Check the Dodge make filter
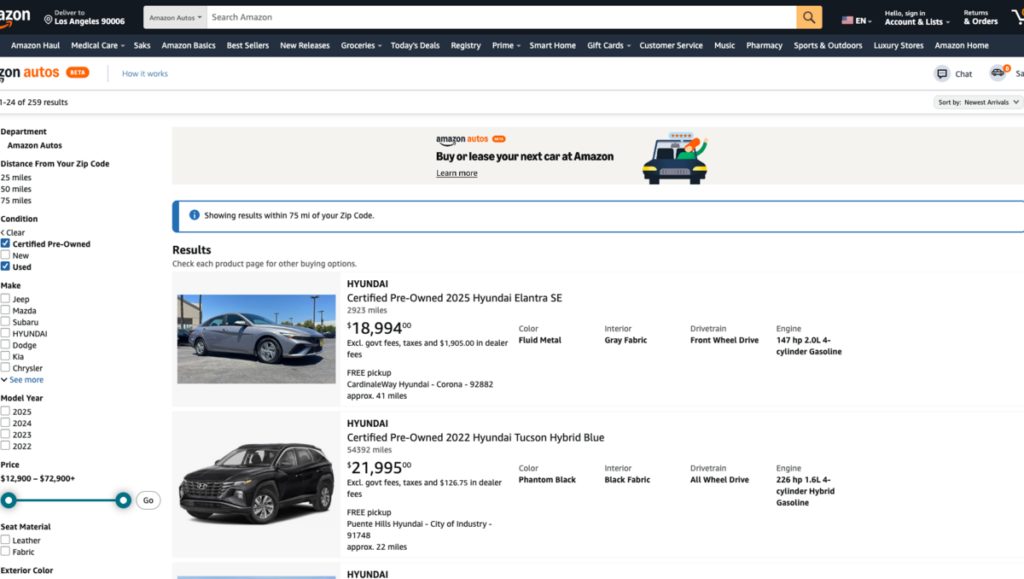The width and height of the screenshot is (1024, 579). 5,345
